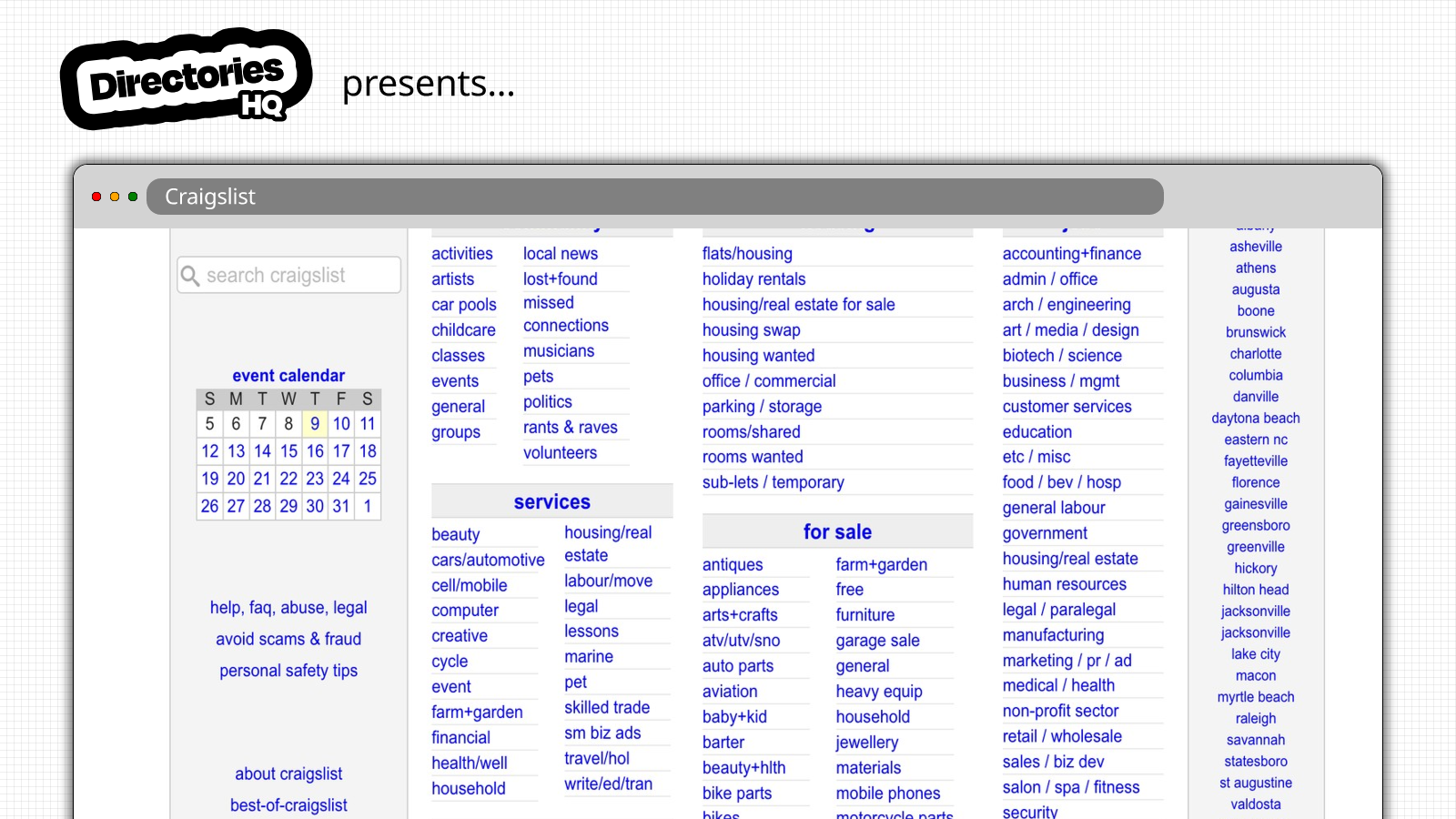This screenshot has width=1456, height=819.
Task: Open antiques for sale link
Action: point(733,565)
